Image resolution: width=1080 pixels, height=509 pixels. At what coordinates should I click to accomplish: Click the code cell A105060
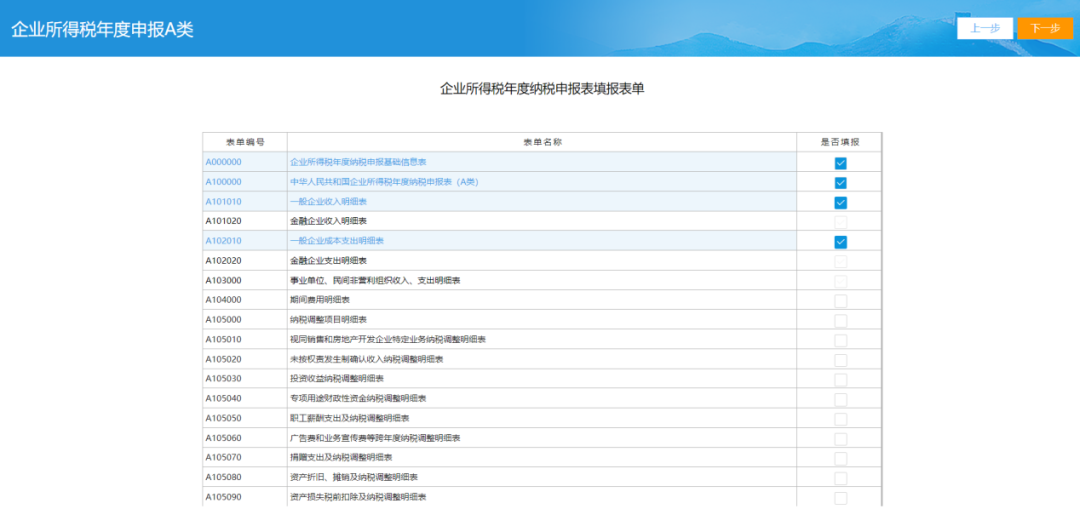(x=223, y=438)
